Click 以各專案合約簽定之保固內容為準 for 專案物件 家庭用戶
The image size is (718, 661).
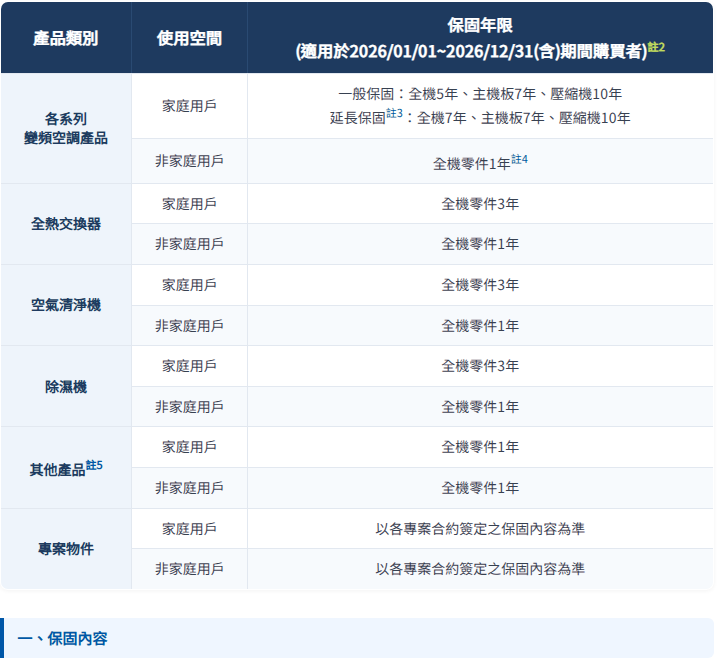pyautogui.click(x=480, y=529)
